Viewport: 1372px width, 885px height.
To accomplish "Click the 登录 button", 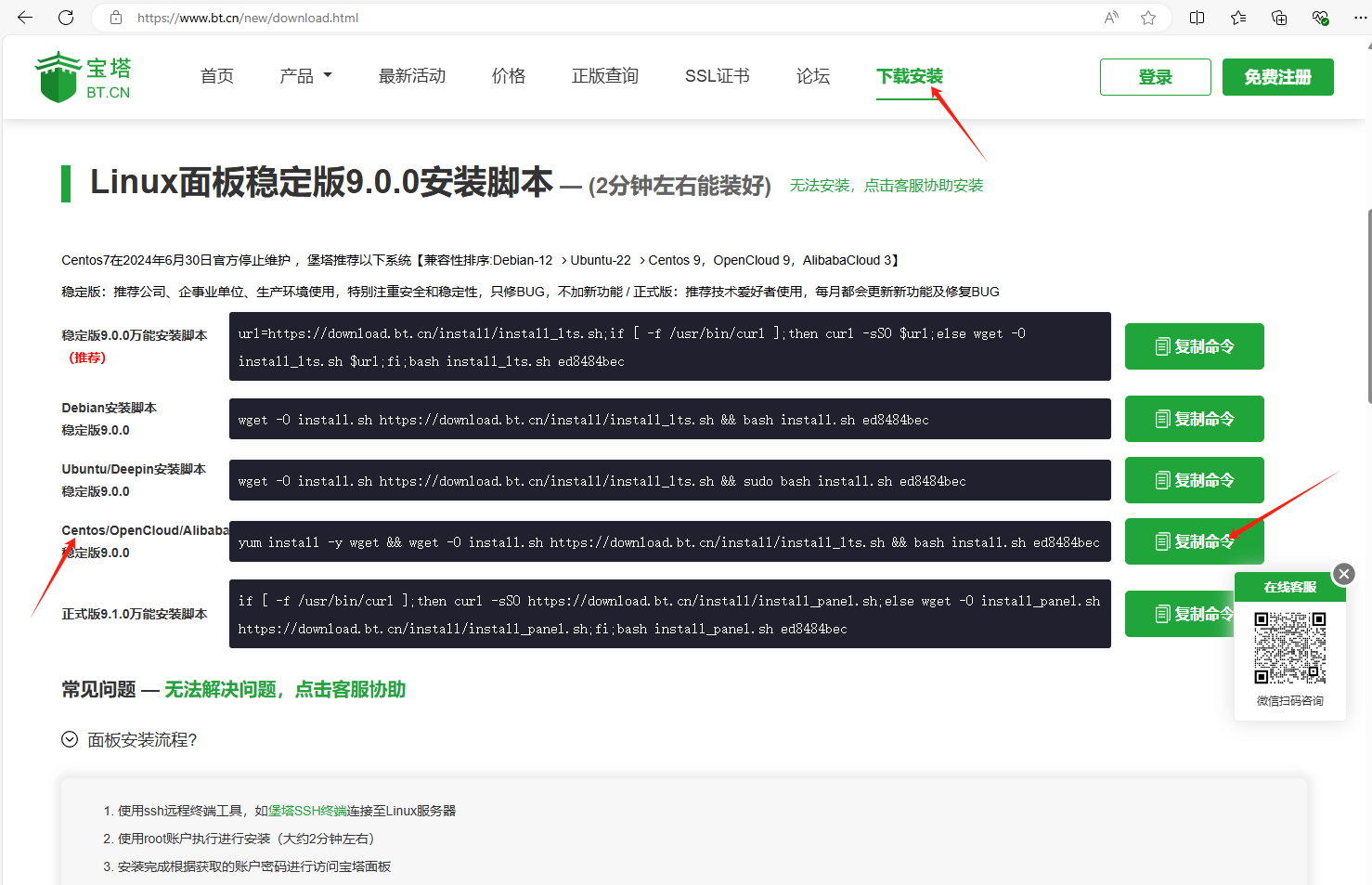I will 1155,77.
